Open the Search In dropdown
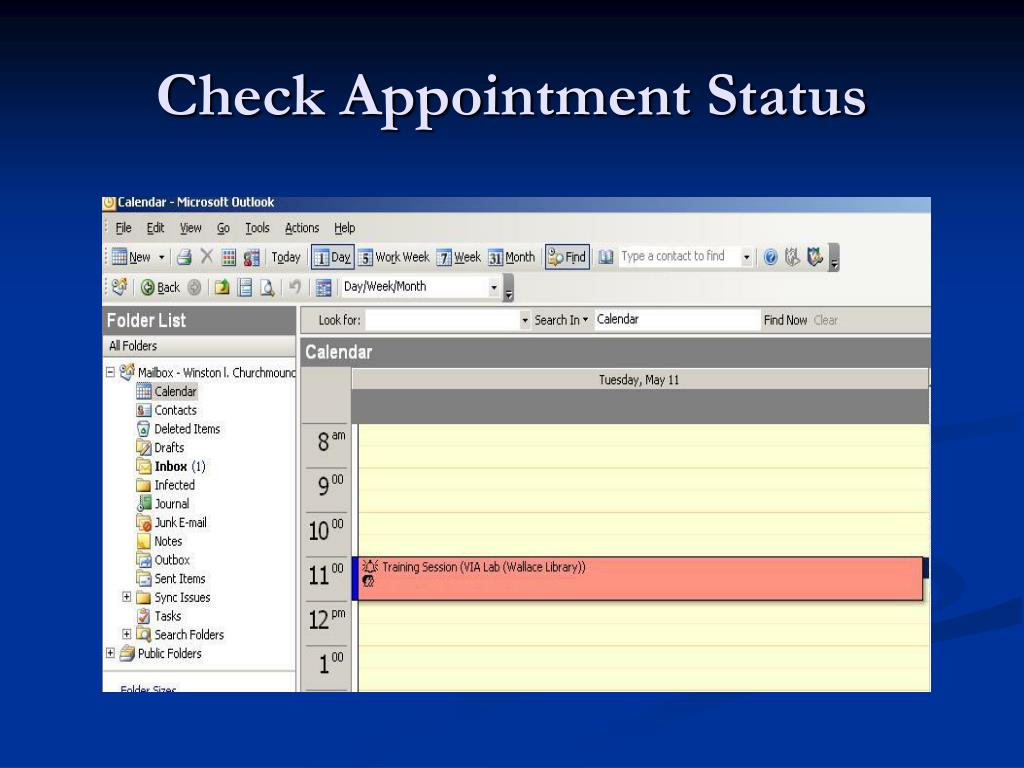The height and width of the screenshot is (768, 1024). 561,320
